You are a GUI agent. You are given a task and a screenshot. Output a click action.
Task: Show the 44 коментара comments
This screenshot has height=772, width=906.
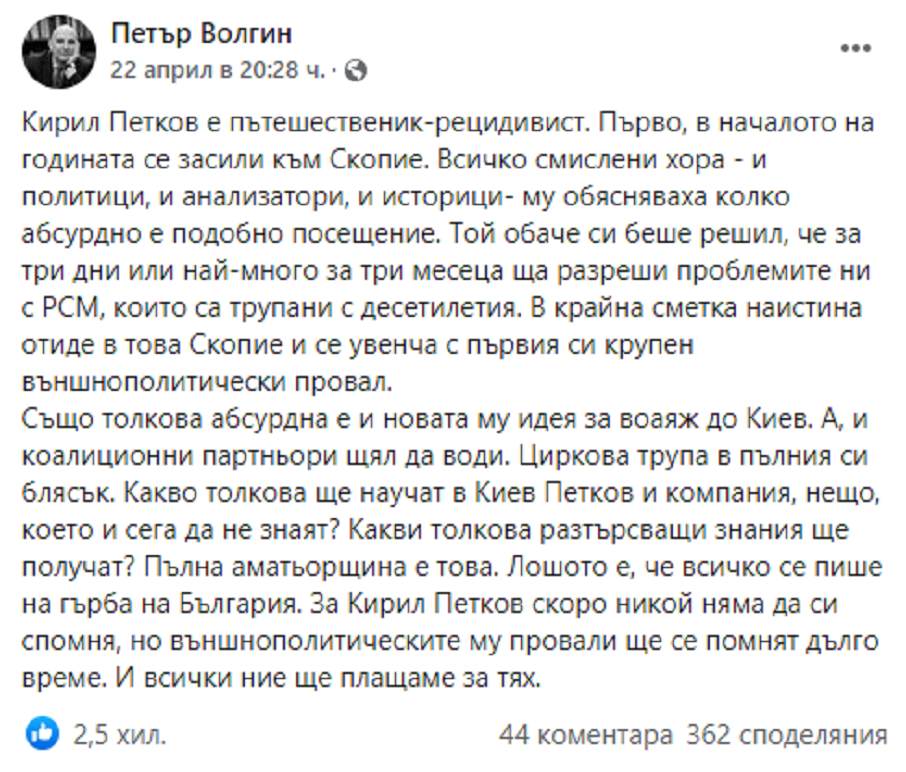click(x=586, y=735)
